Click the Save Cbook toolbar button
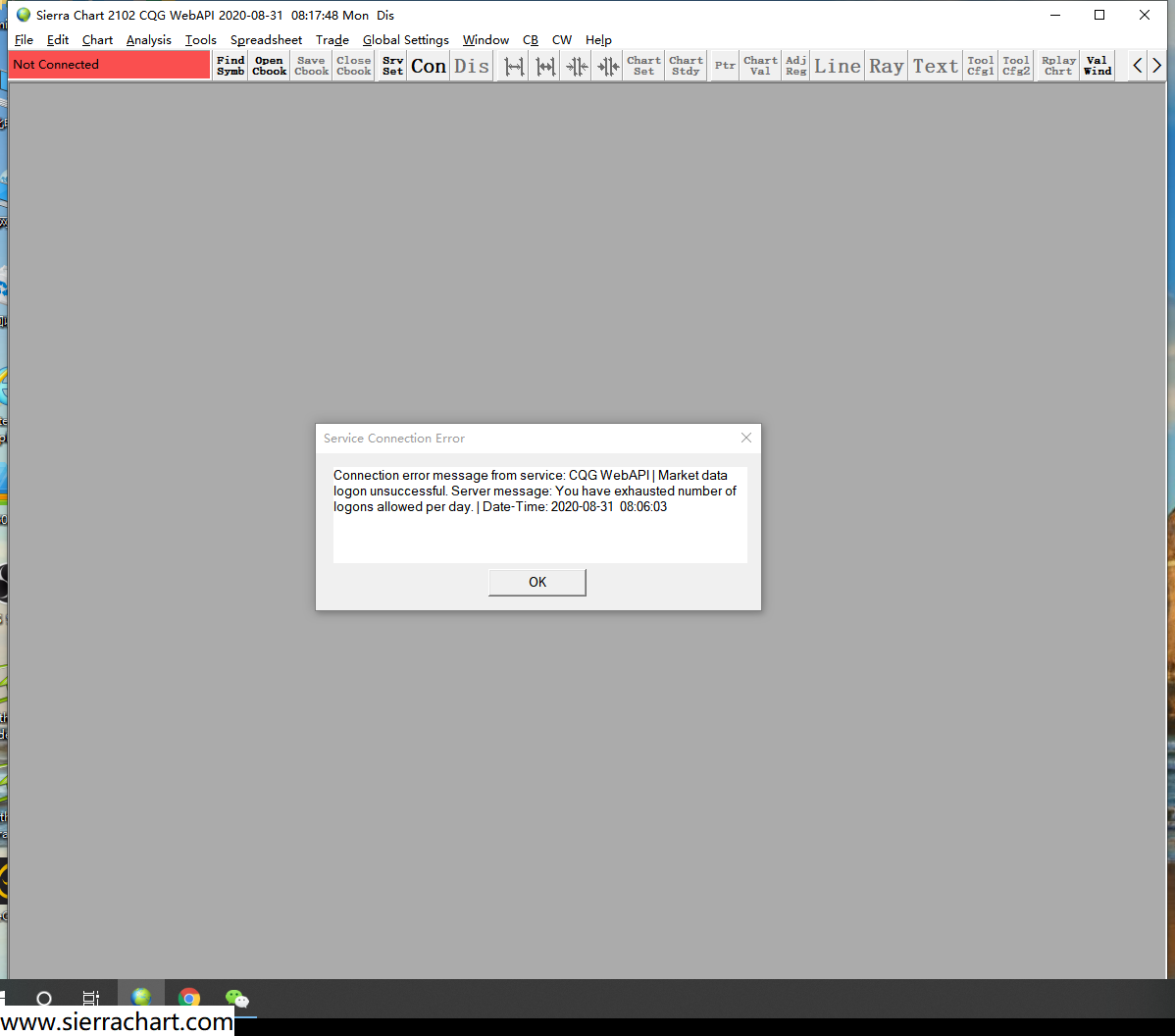1175x1036 pixels. point(311,66)
